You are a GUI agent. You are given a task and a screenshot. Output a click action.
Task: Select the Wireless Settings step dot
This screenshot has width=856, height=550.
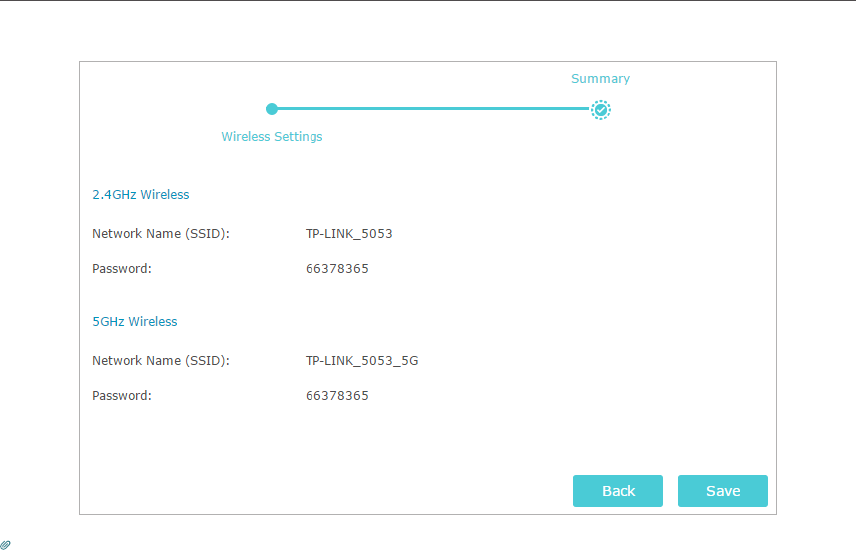(x=272, y=109)
